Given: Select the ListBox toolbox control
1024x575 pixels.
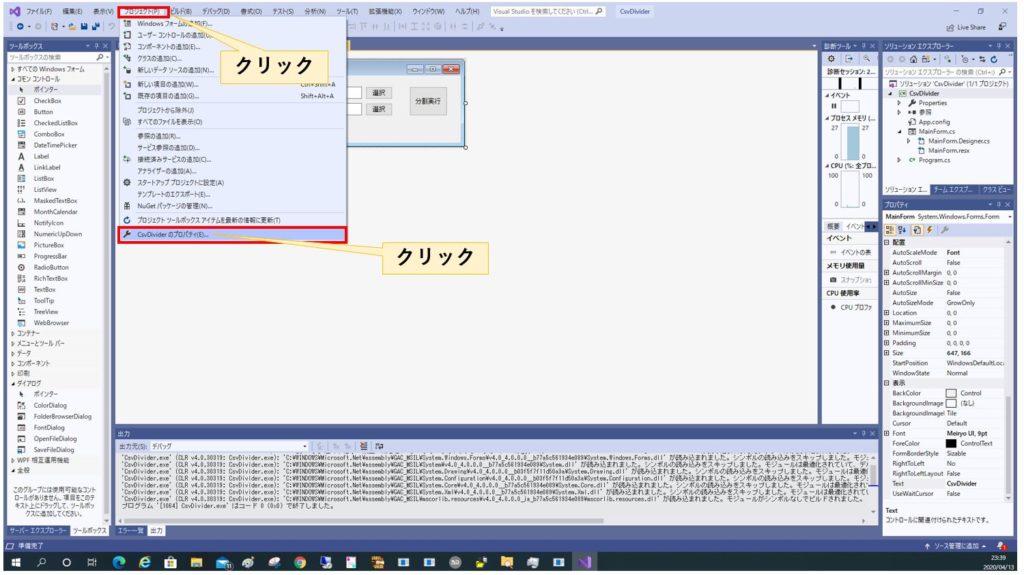Looking at the screenshot, I should coord(44,179).
